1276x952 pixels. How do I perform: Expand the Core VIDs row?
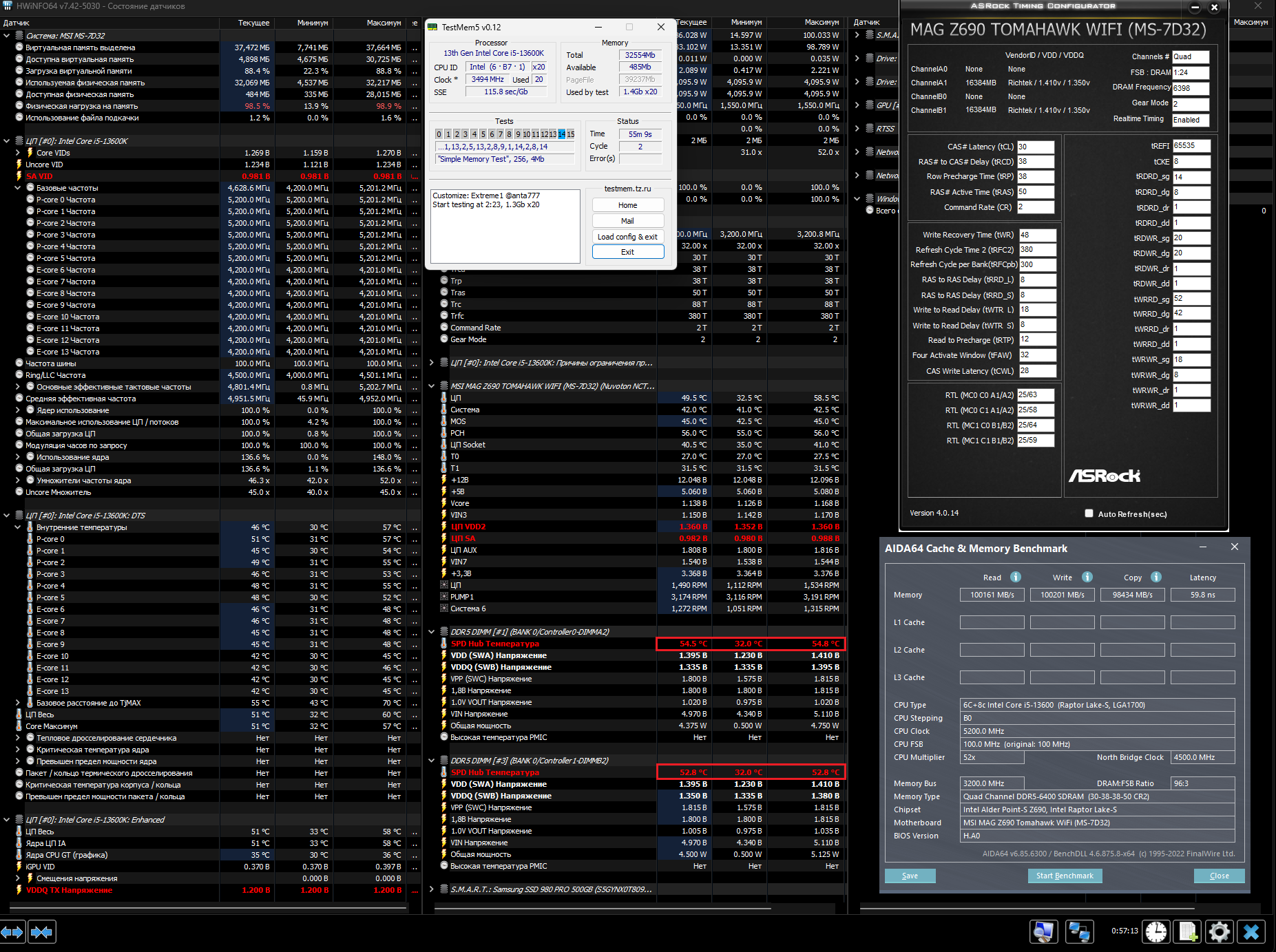18,153
